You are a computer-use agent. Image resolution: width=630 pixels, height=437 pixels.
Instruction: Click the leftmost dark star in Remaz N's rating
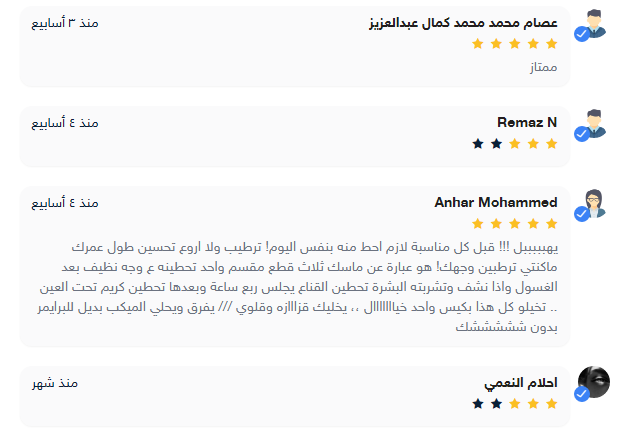tap(478, 144)
